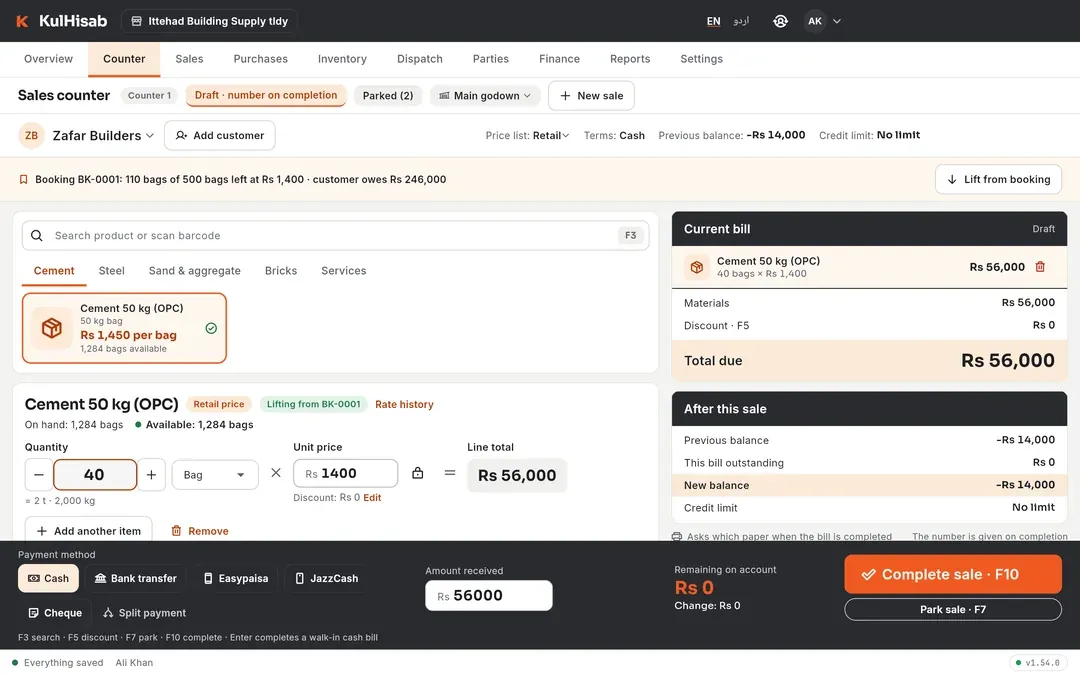Viewport: 1080px width, 675px height.
Task: Click the ZB customer avatar
Action: pyautogui.click(x=32, y=136)
